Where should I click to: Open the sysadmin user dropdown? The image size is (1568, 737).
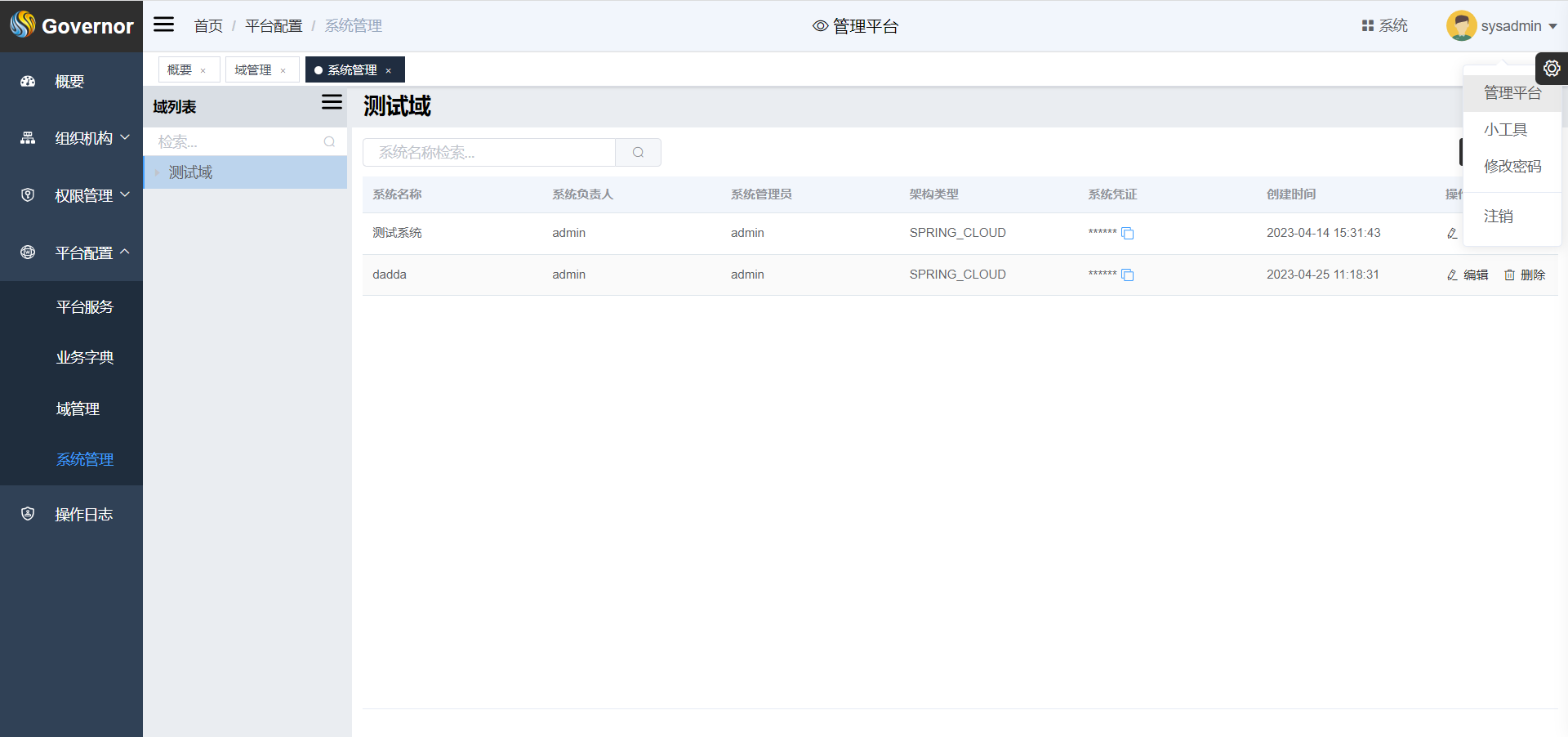1503,26
